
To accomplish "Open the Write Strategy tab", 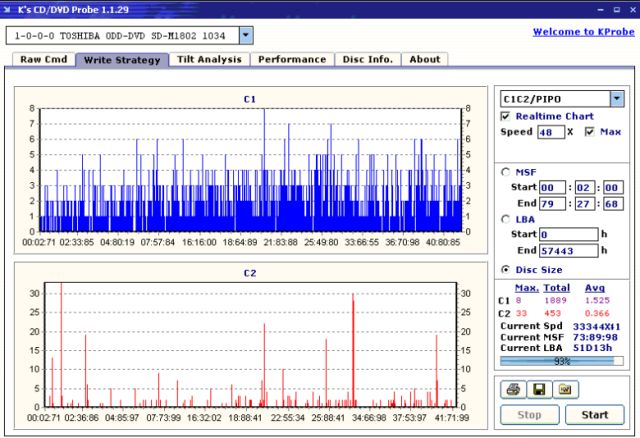I will point(122,60).
